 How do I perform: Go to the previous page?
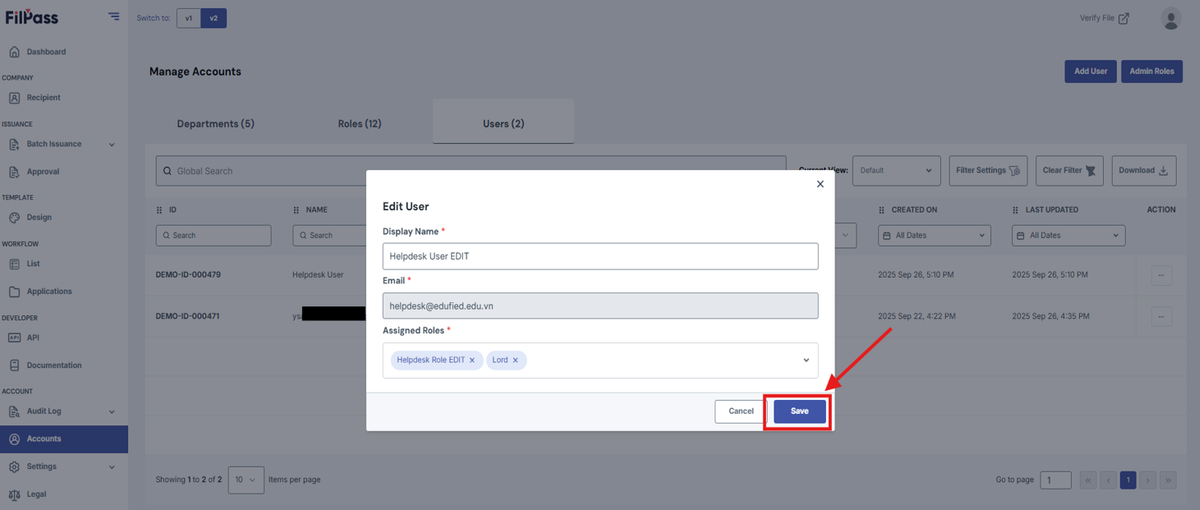tap(1108, 480)
